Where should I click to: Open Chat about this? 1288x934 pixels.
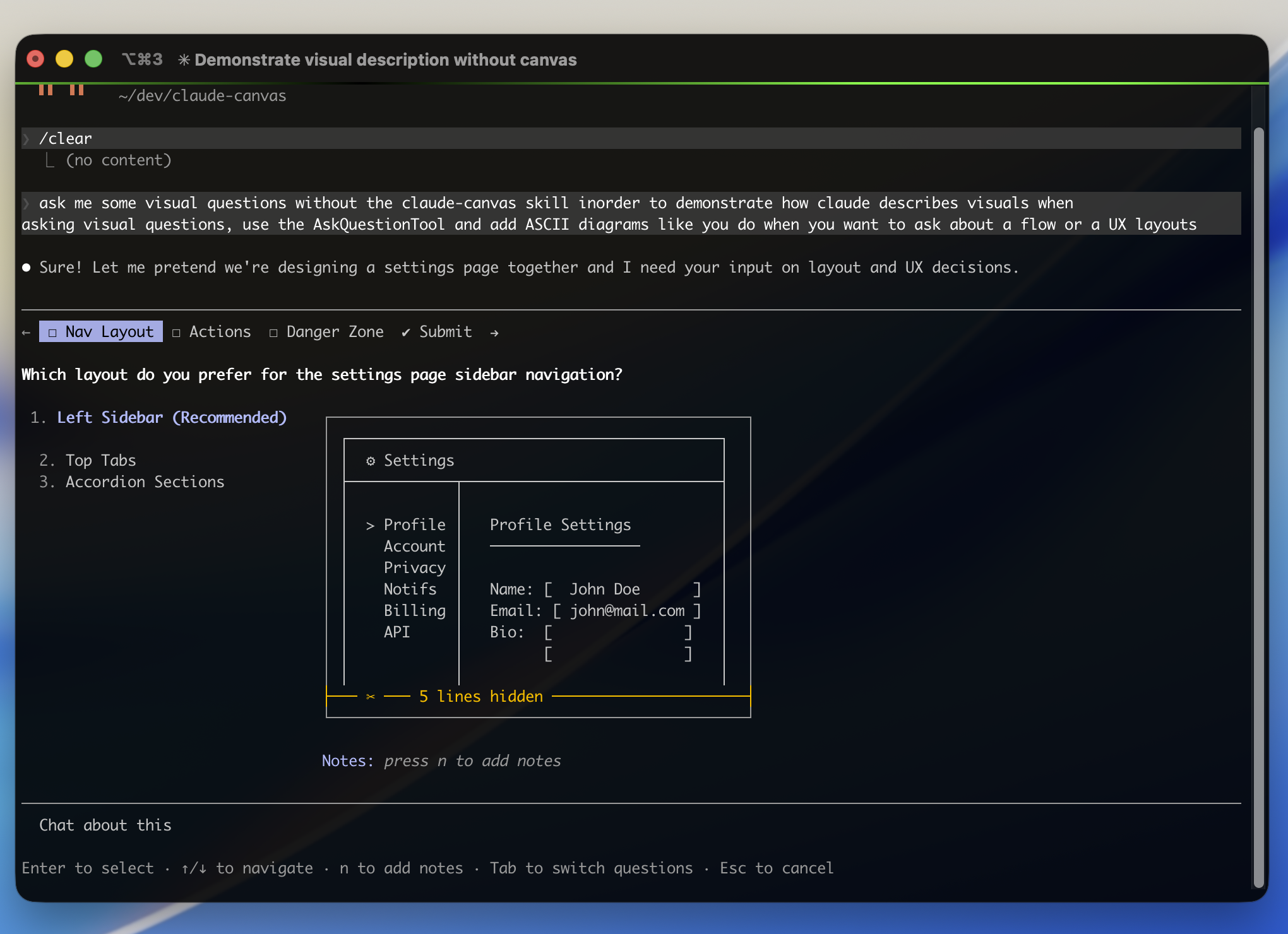105,824
